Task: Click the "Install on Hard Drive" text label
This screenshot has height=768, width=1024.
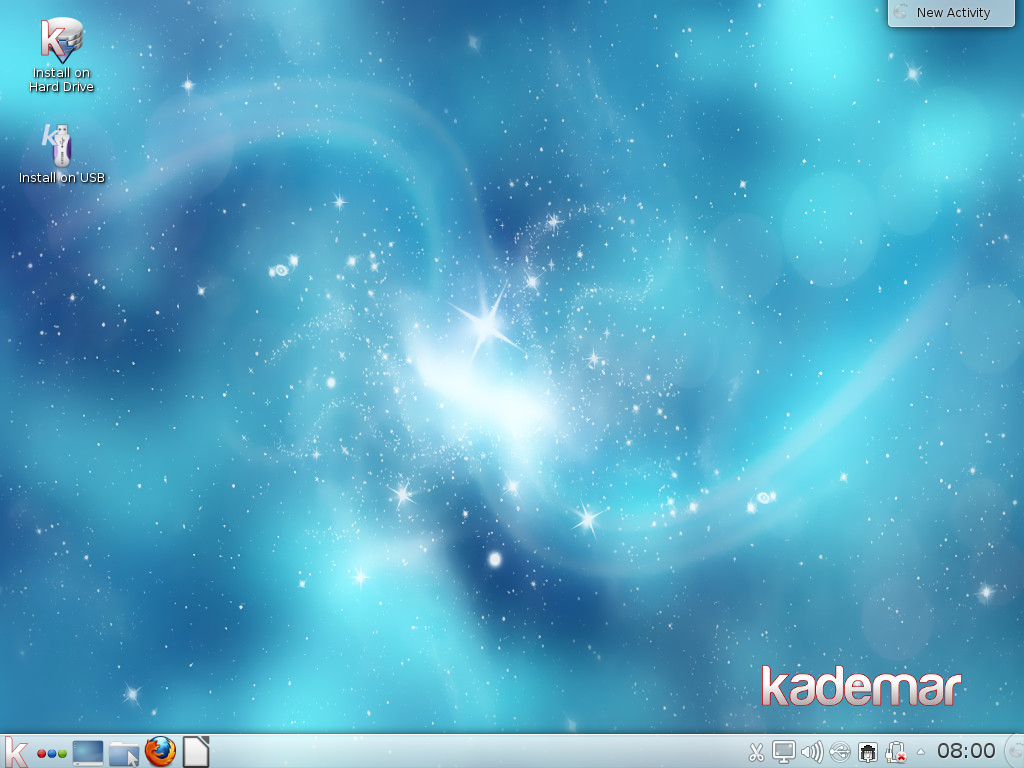Action: (x=62, y=80)
